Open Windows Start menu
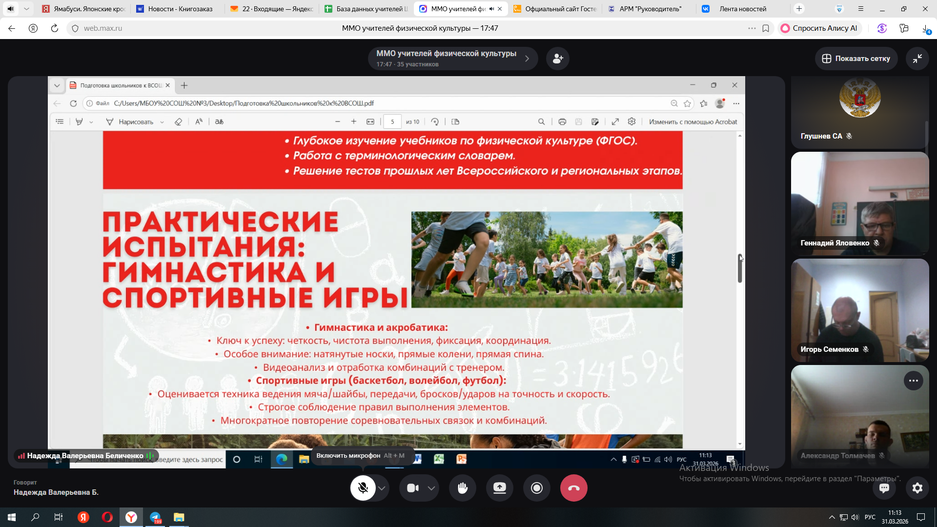The height and width of the screenshot is (527, 937). tap(12, 518)
